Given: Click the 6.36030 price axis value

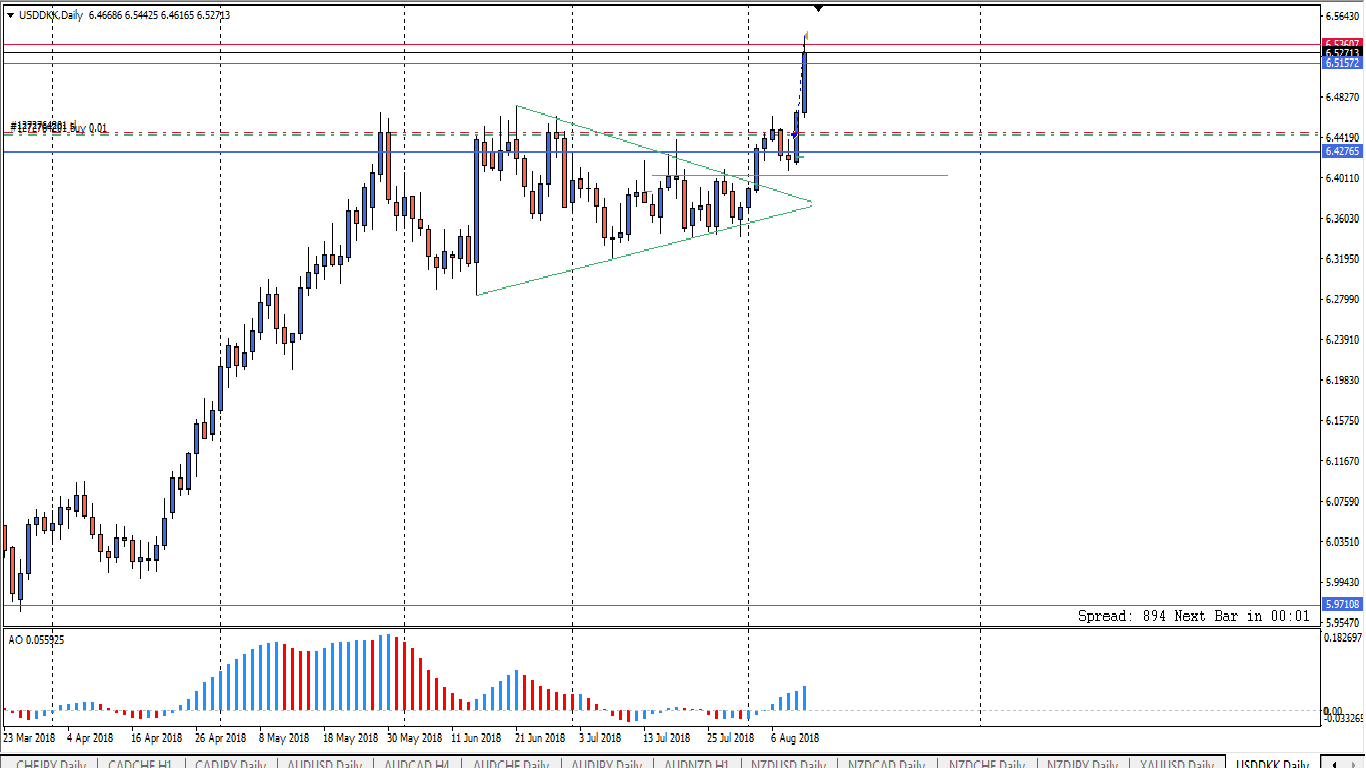Looking at the screenshot, I should (1342, 218).
